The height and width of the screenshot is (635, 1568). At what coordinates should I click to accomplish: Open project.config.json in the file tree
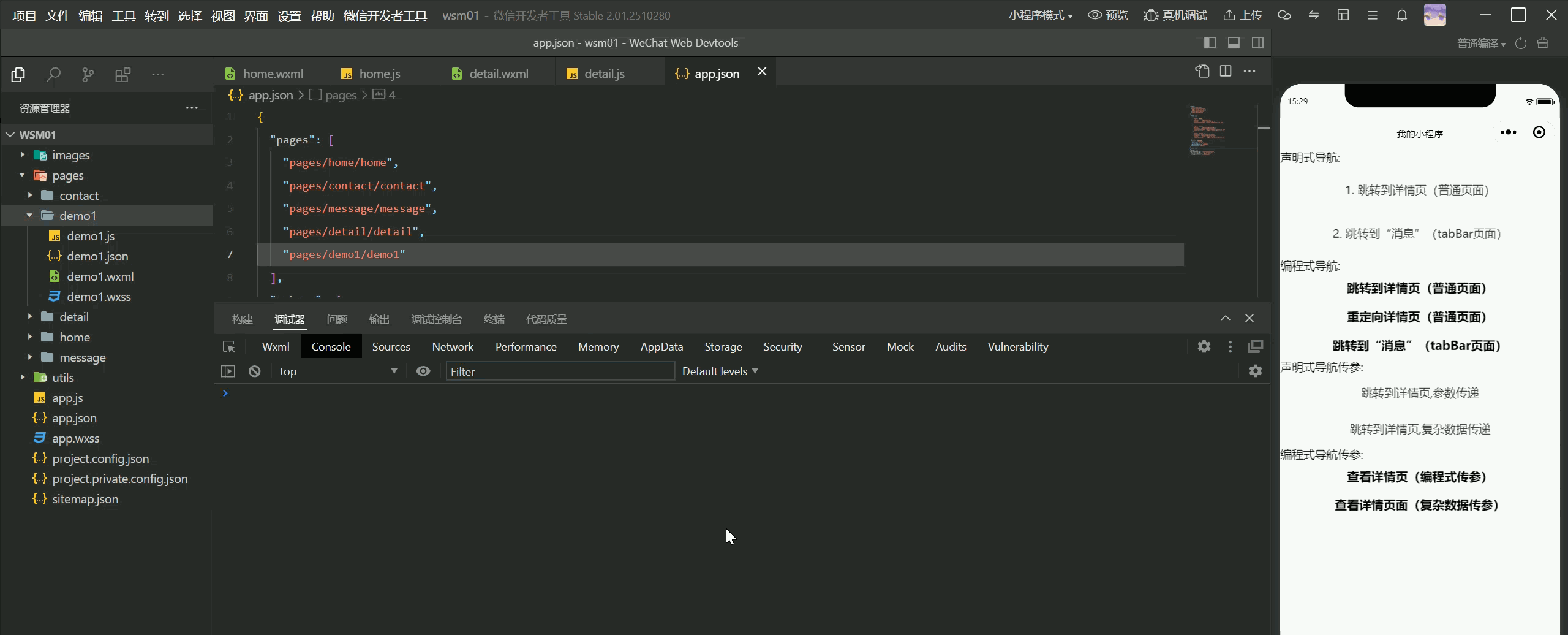100,458
